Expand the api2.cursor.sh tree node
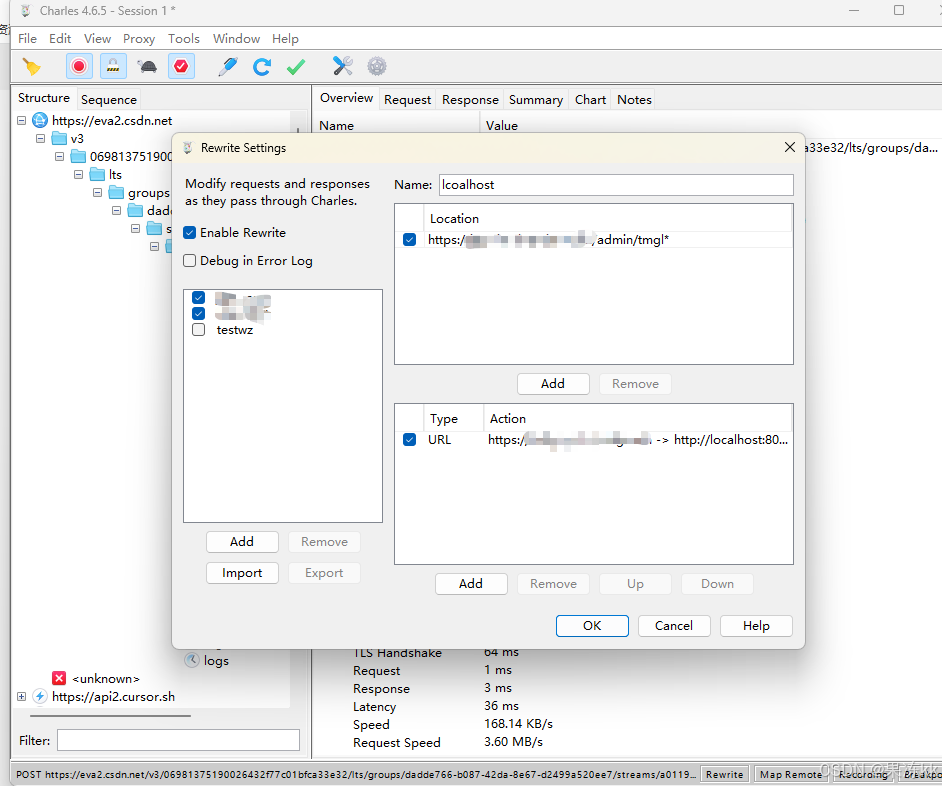The height and width of the screenshot is (786, 942). tap(22, 696)
